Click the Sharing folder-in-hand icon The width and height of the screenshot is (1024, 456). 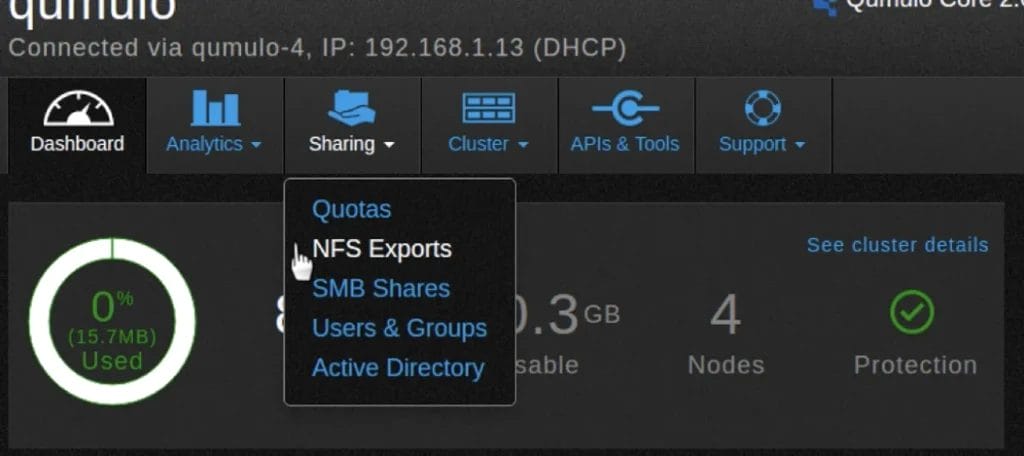(x=351, y=107)
